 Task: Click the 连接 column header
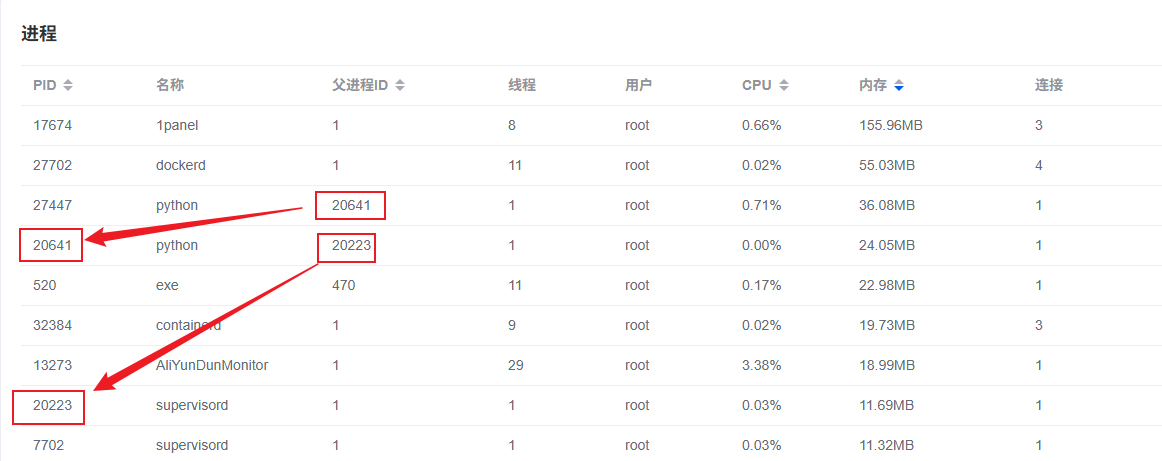[x=1048, y=86]
